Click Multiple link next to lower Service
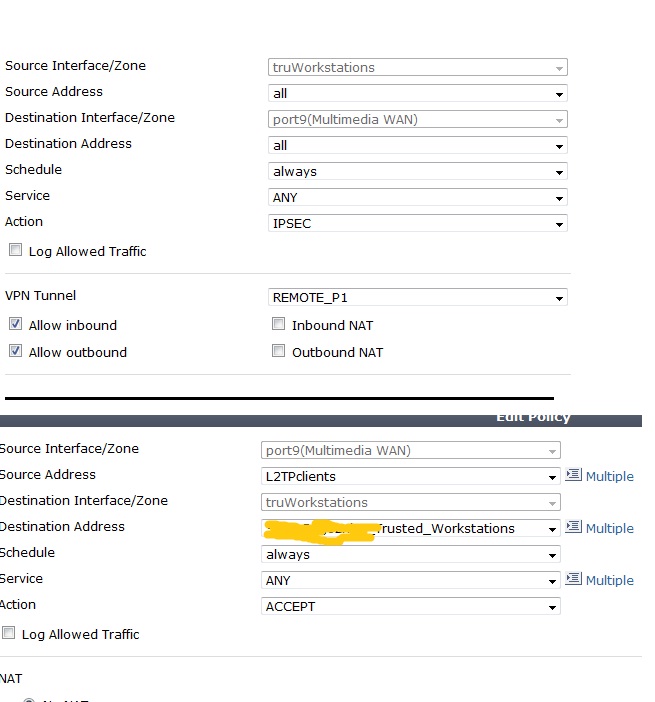 pyautogui.click(x=609, y=580)
